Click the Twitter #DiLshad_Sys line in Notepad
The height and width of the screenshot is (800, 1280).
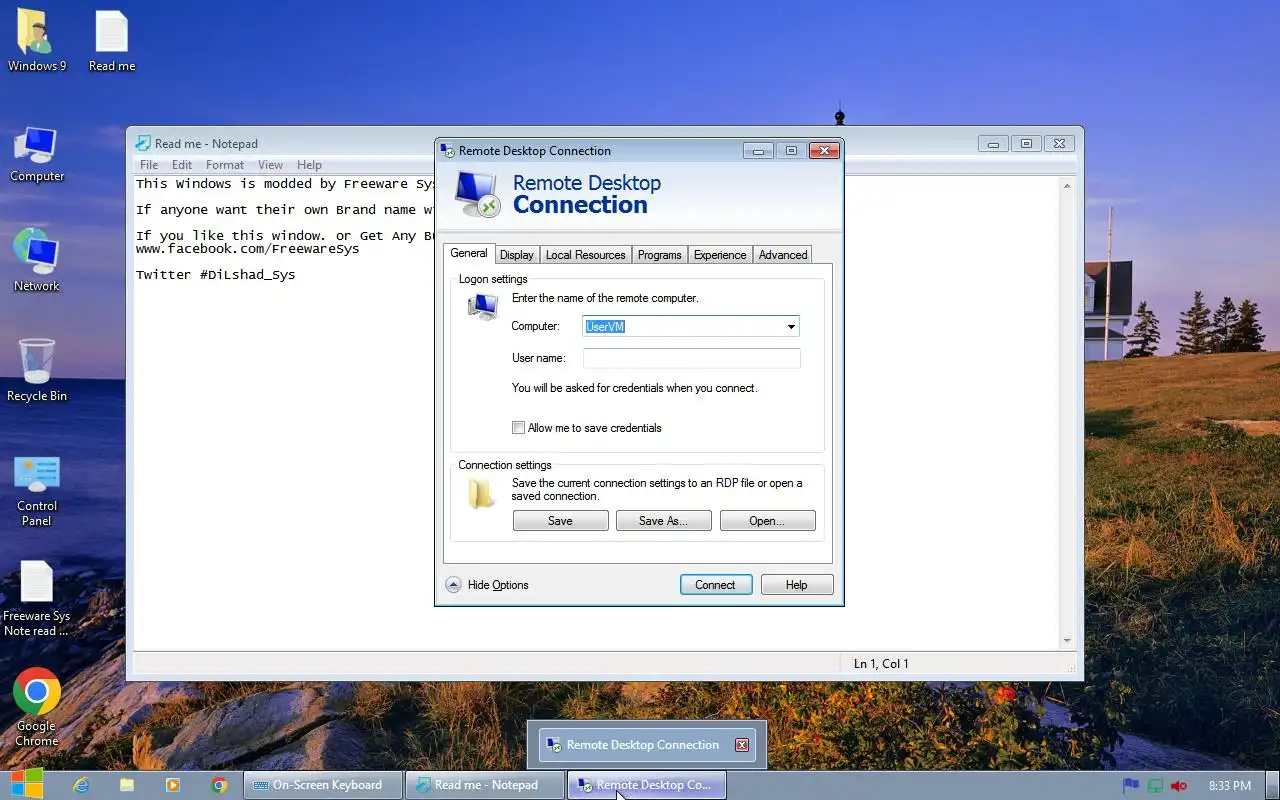point(216,274)
